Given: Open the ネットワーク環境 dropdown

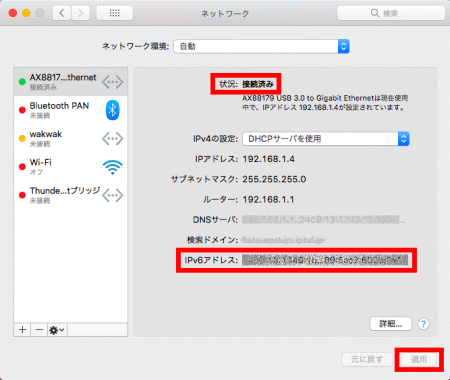Looking at the screenshot, I should (x=261, y=46).
